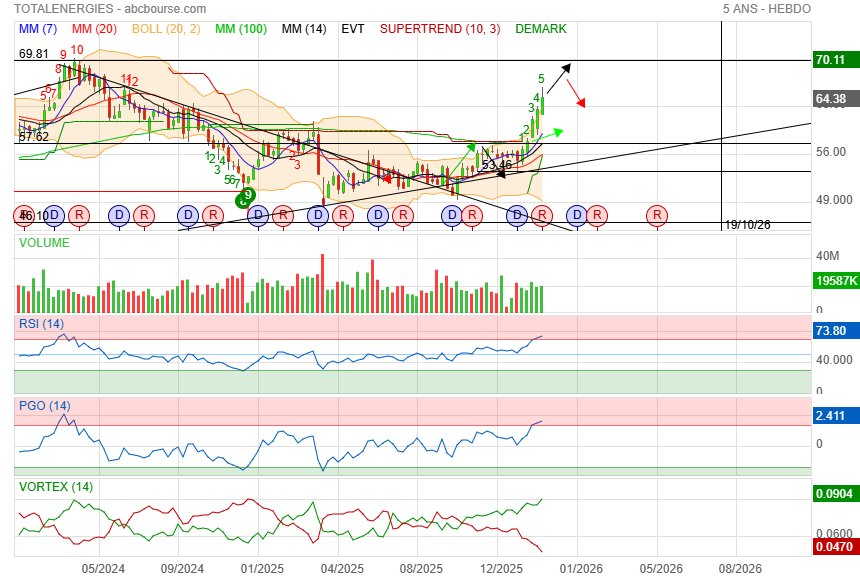Click the EVT events legend label

(x=352, y=29)
